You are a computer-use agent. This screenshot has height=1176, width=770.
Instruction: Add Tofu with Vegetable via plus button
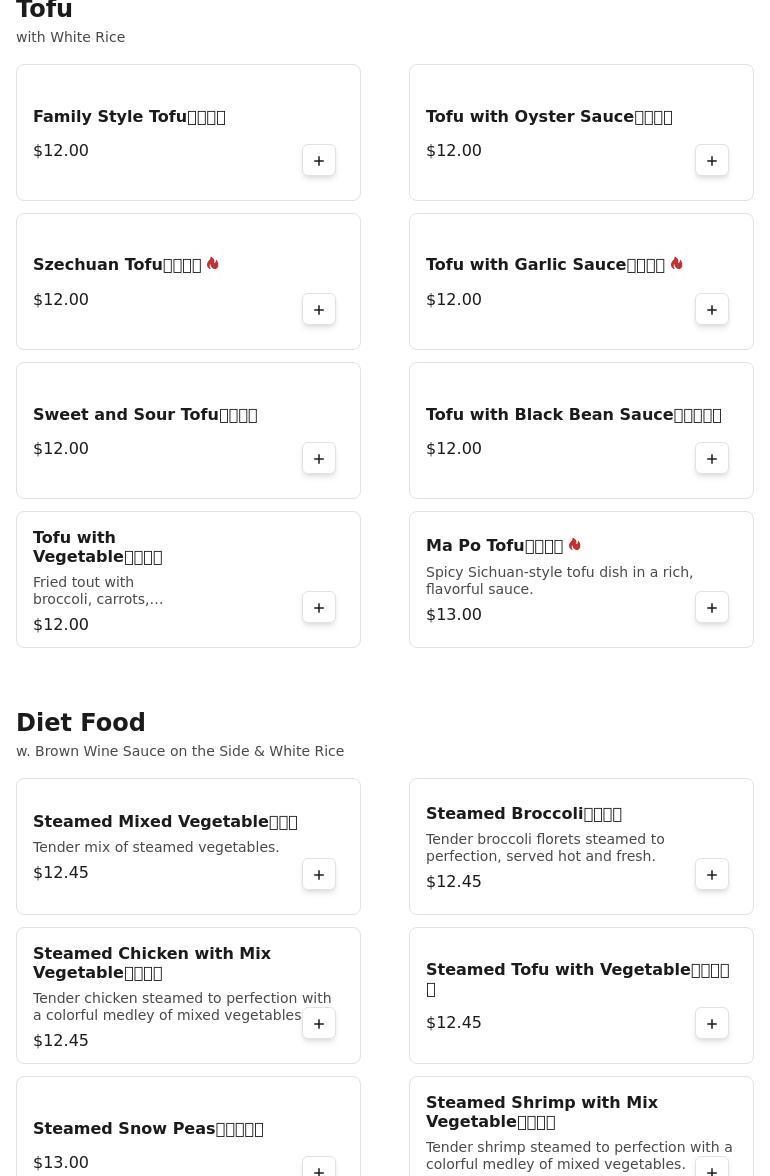pos(319,608)
